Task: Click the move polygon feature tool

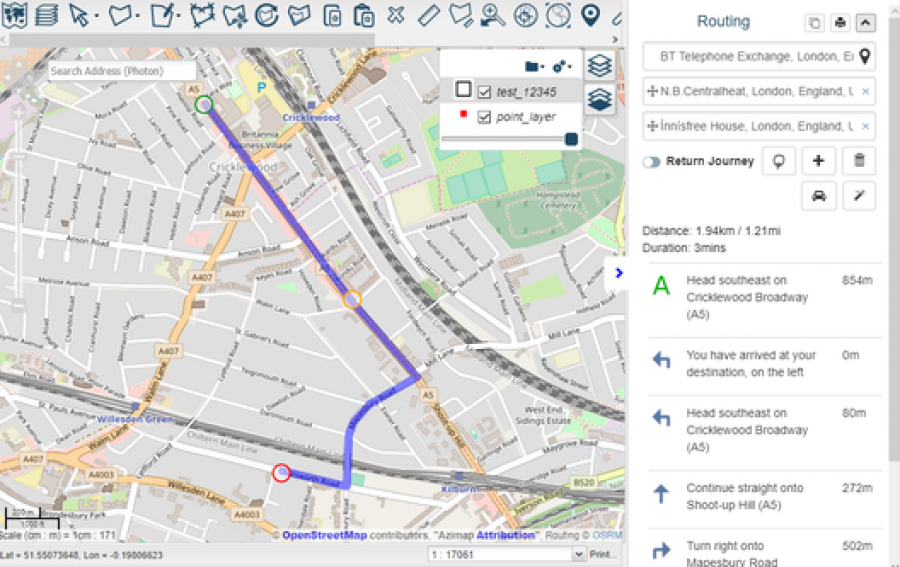Action: [x=235, y=15]
